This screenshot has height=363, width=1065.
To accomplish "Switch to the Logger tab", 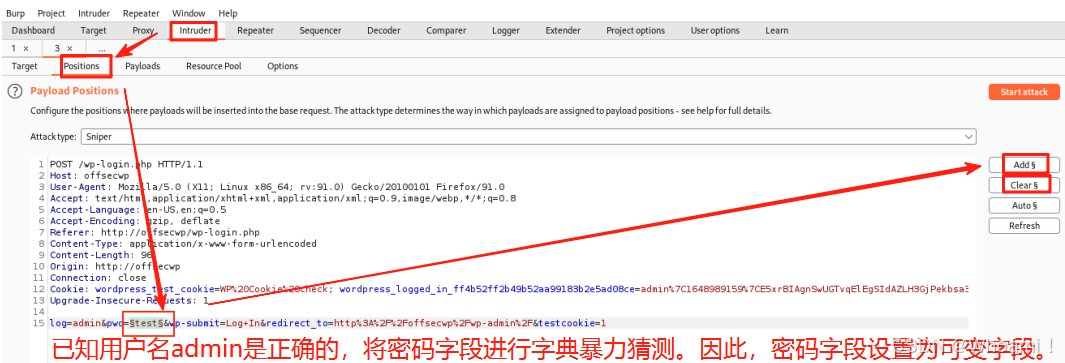I will pos(506,31).
